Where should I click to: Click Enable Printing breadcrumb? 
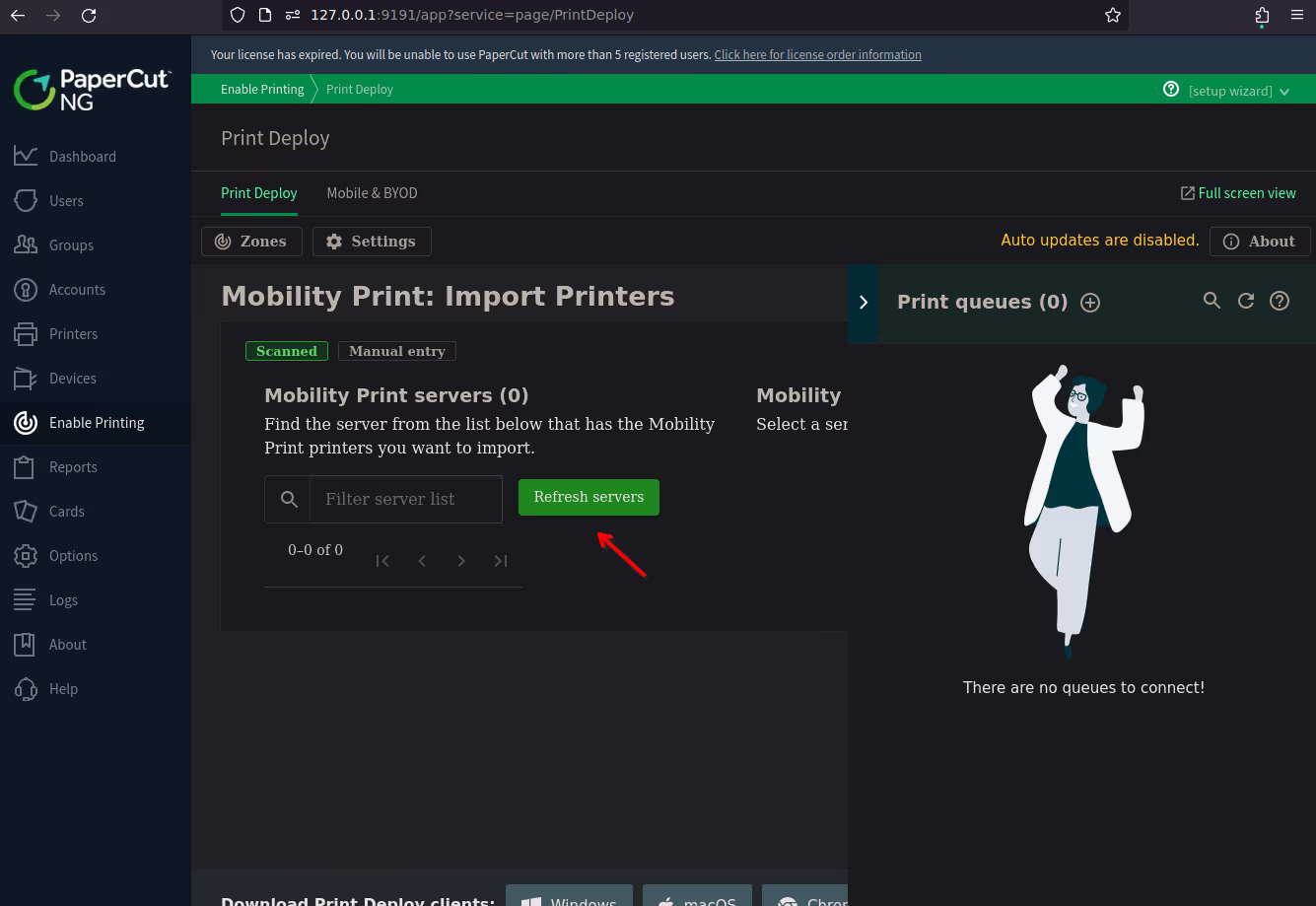[x=262, y=89]
